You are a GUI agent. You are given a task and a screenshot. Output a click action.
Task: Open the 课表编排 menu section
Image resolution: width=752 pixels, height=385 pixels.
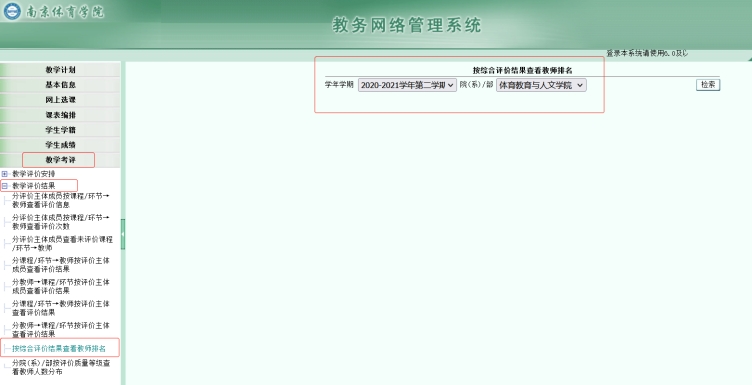[60, 115]
